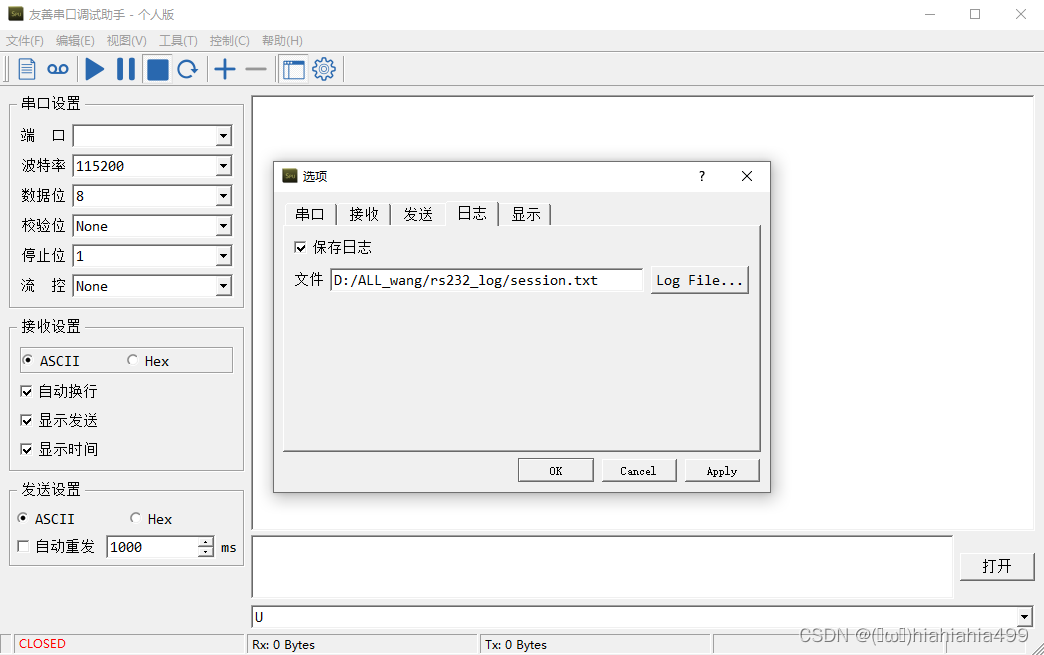Stop the serial port using stop icon
This screenshot has width=1044, height=655.
tap(158, 69)
